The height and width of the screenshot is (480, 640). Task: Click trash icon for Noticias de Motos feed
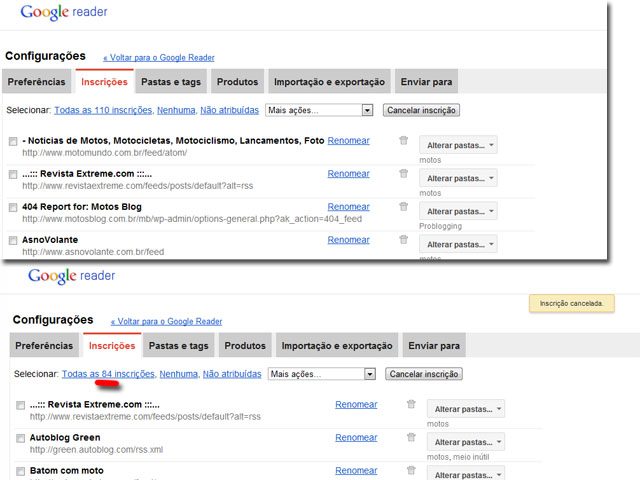[x=403, y=140]
